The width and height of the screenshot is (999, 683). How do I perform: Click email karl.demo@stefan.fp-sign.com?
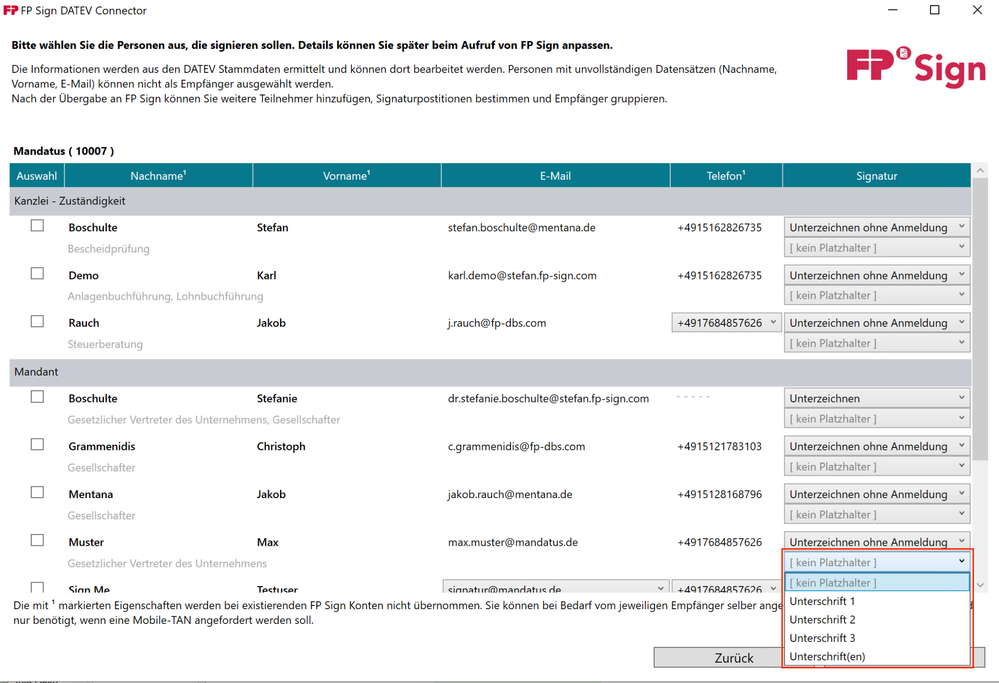522,275
